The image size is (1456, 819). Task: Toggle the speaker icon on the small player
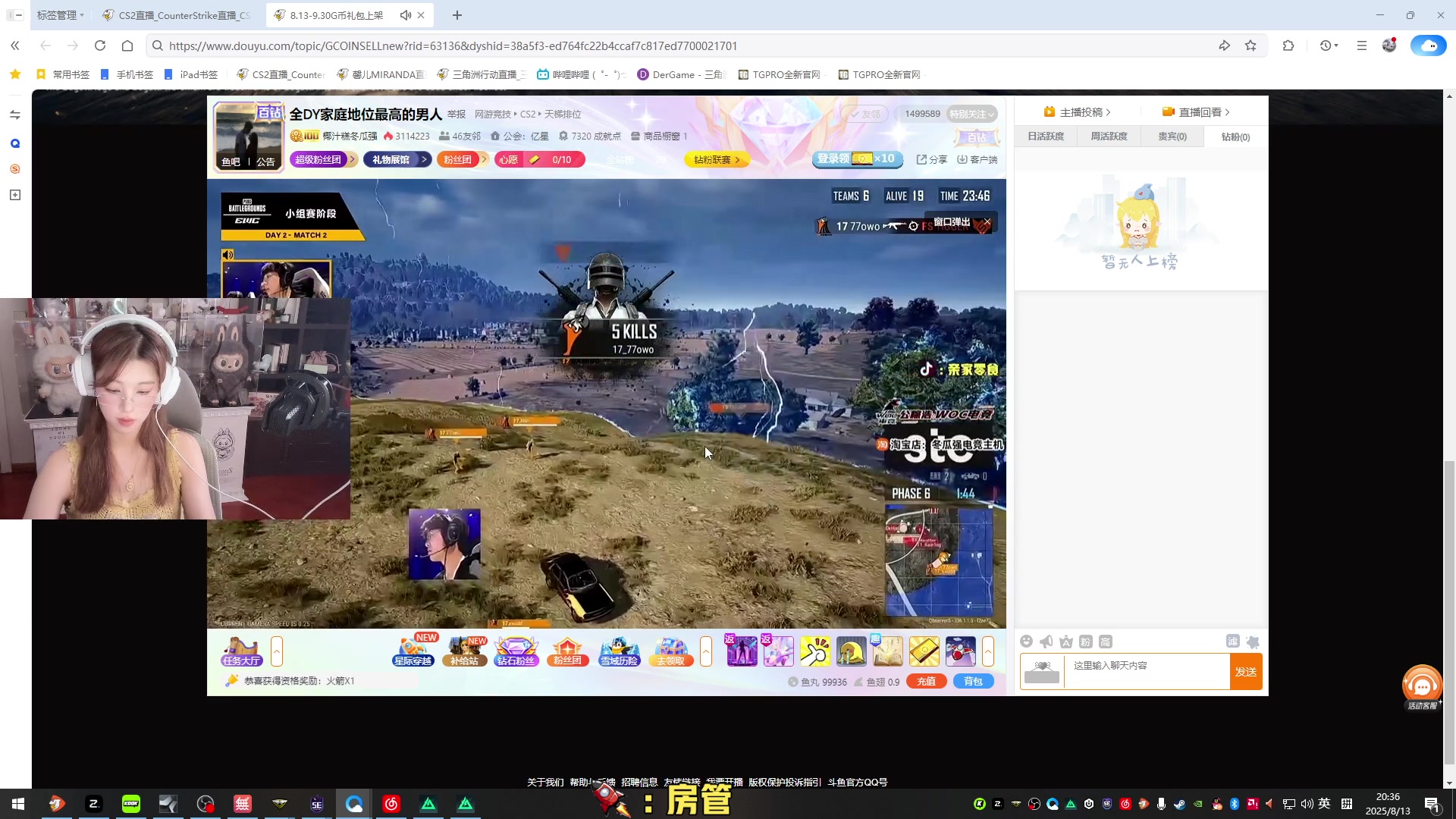coord(227,255)
